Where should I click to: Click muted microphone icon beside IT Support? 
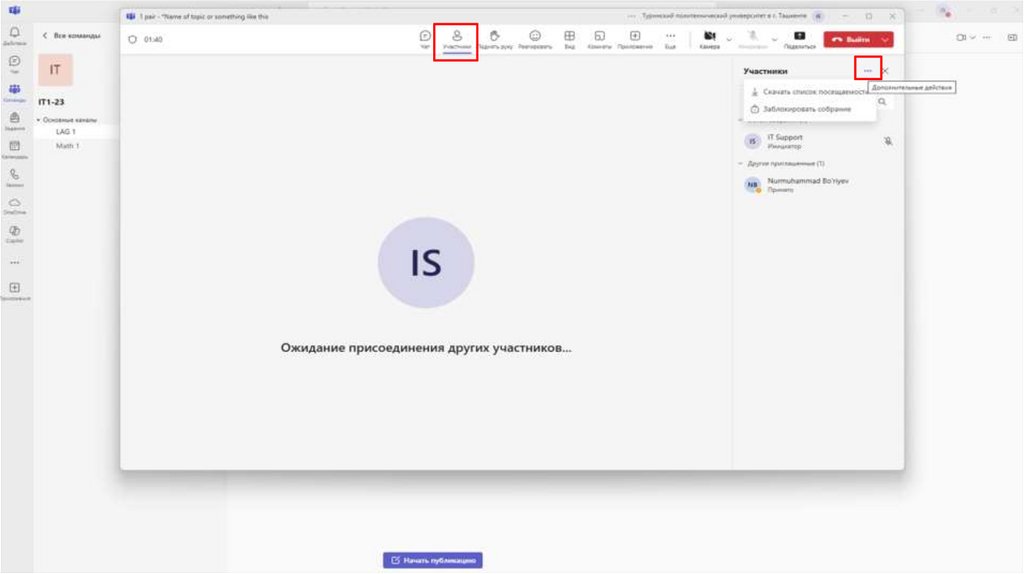[x=888, y=141]
